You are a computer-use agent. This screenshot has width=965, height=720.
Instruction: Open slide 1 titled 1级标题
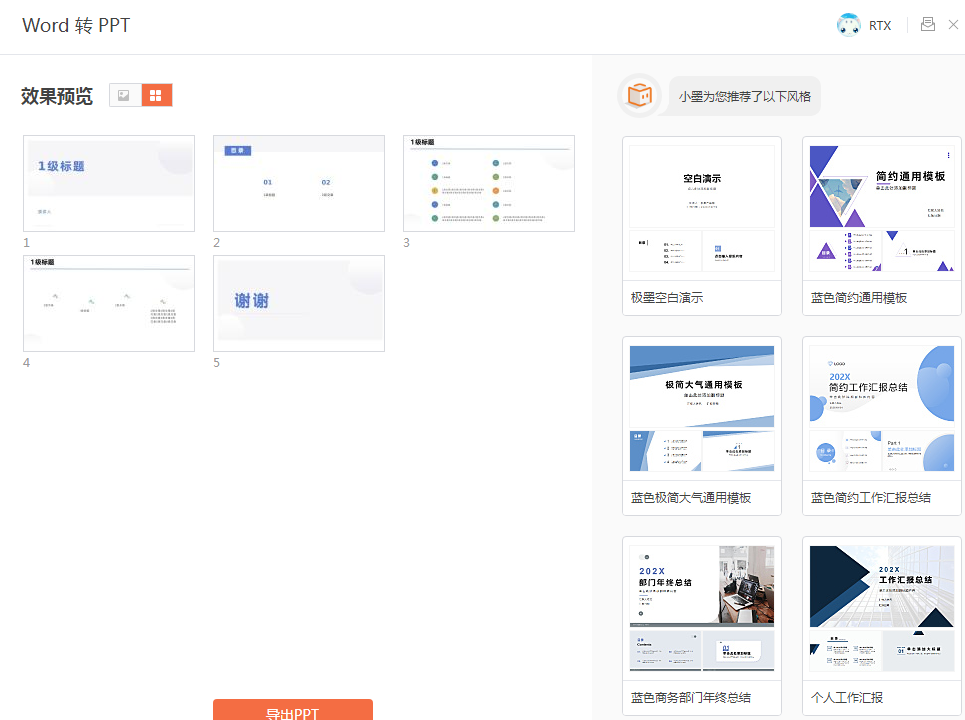[108, 183]
